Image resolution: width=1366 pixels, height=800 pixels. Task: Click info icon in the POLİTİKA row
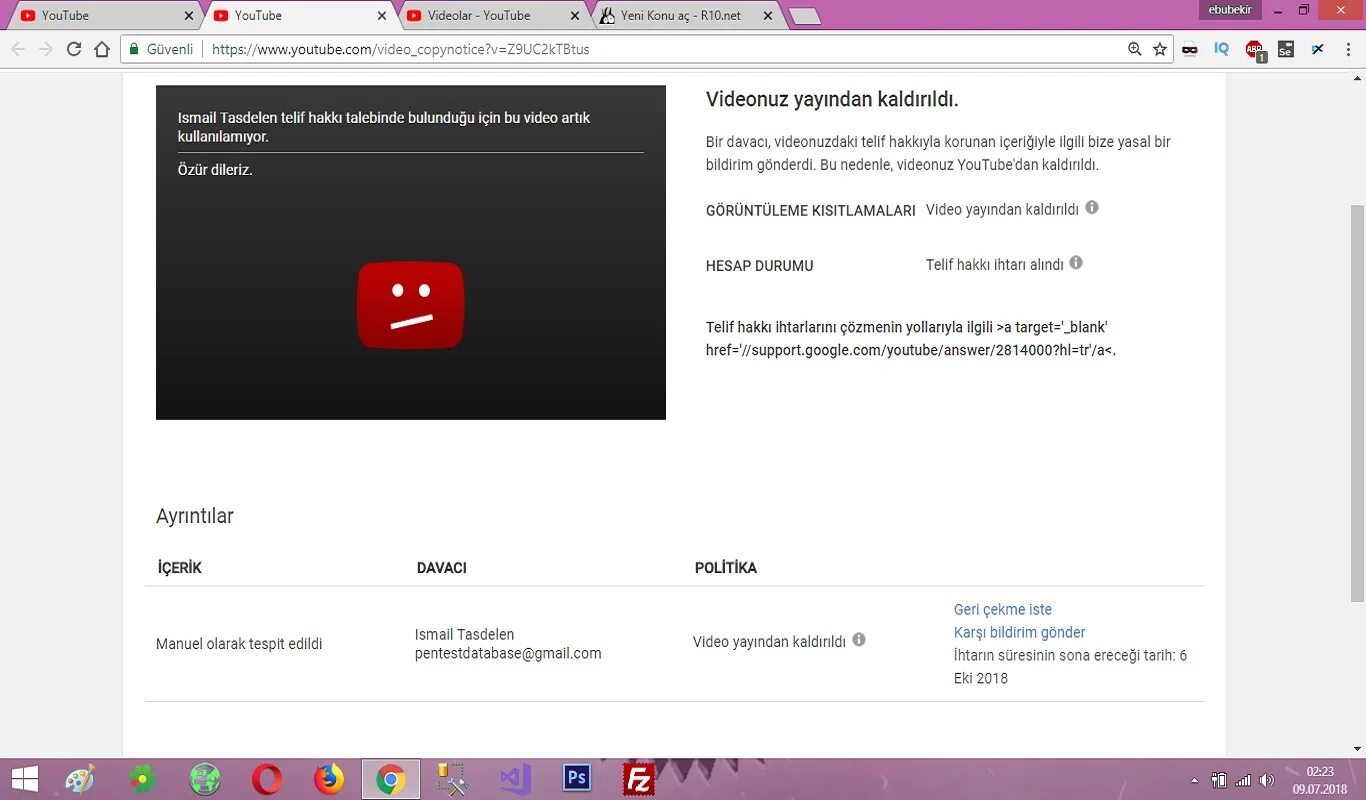click(x=859, y=639)
